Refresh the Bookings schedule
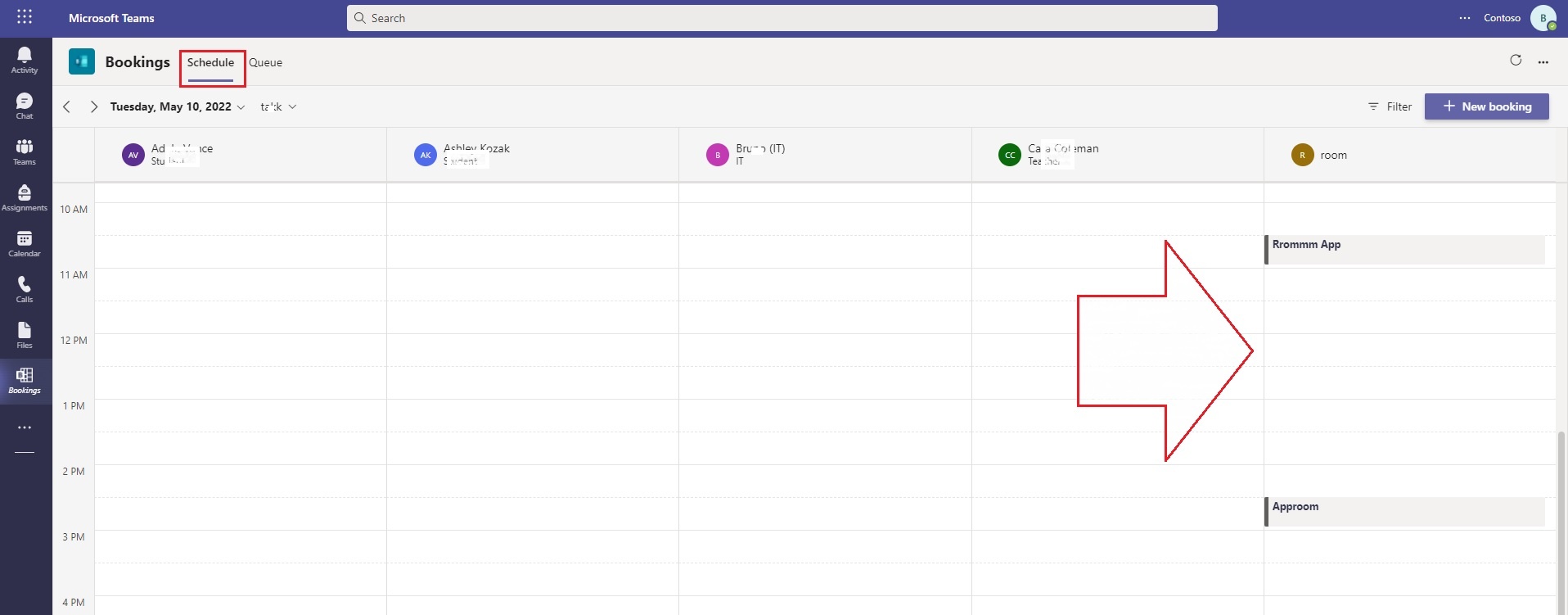The width and height of the screenshot is (1568, 615). click(1516, 60)
